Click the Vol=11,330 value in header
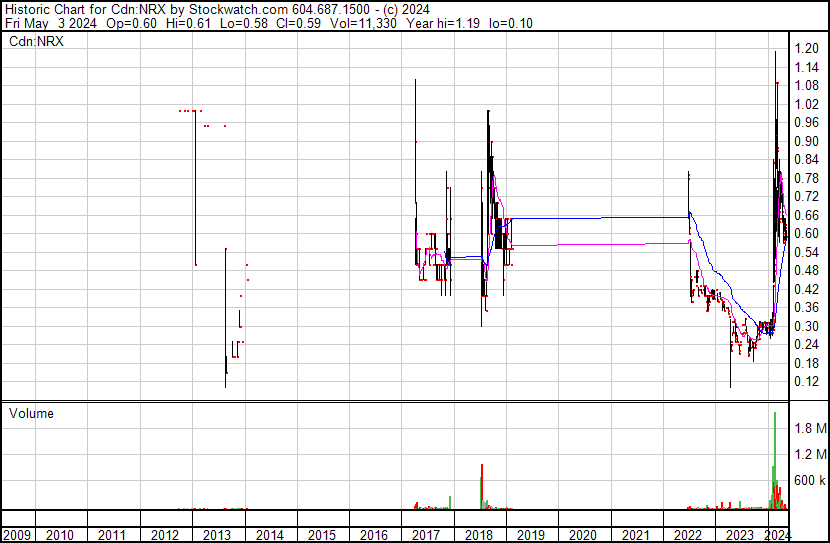The width and height of the screenshot is (830, 543). pos(363,23)
